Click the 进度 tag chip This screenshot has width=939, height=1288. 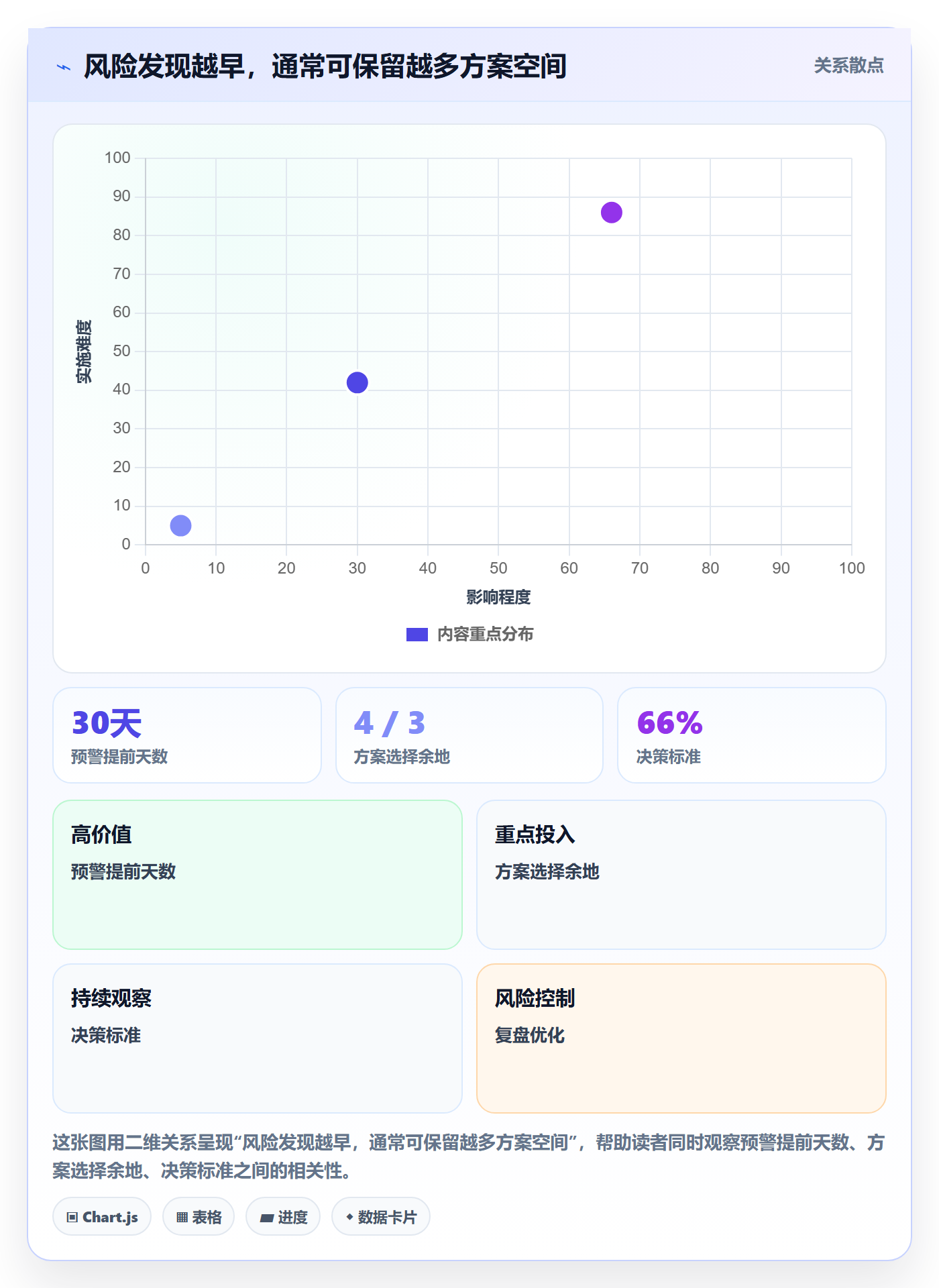pyautogui.click(x=283, y=1217)
